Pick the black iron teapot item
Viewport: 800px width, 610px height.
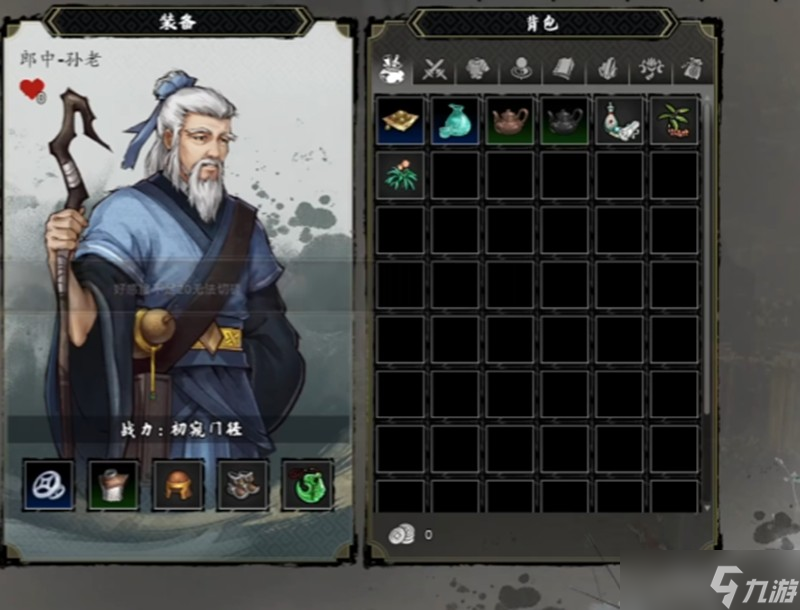564,120
